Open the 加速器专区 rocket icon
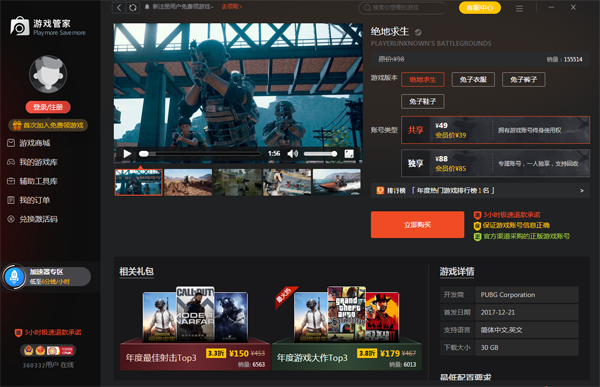 (x=14, y=276)
